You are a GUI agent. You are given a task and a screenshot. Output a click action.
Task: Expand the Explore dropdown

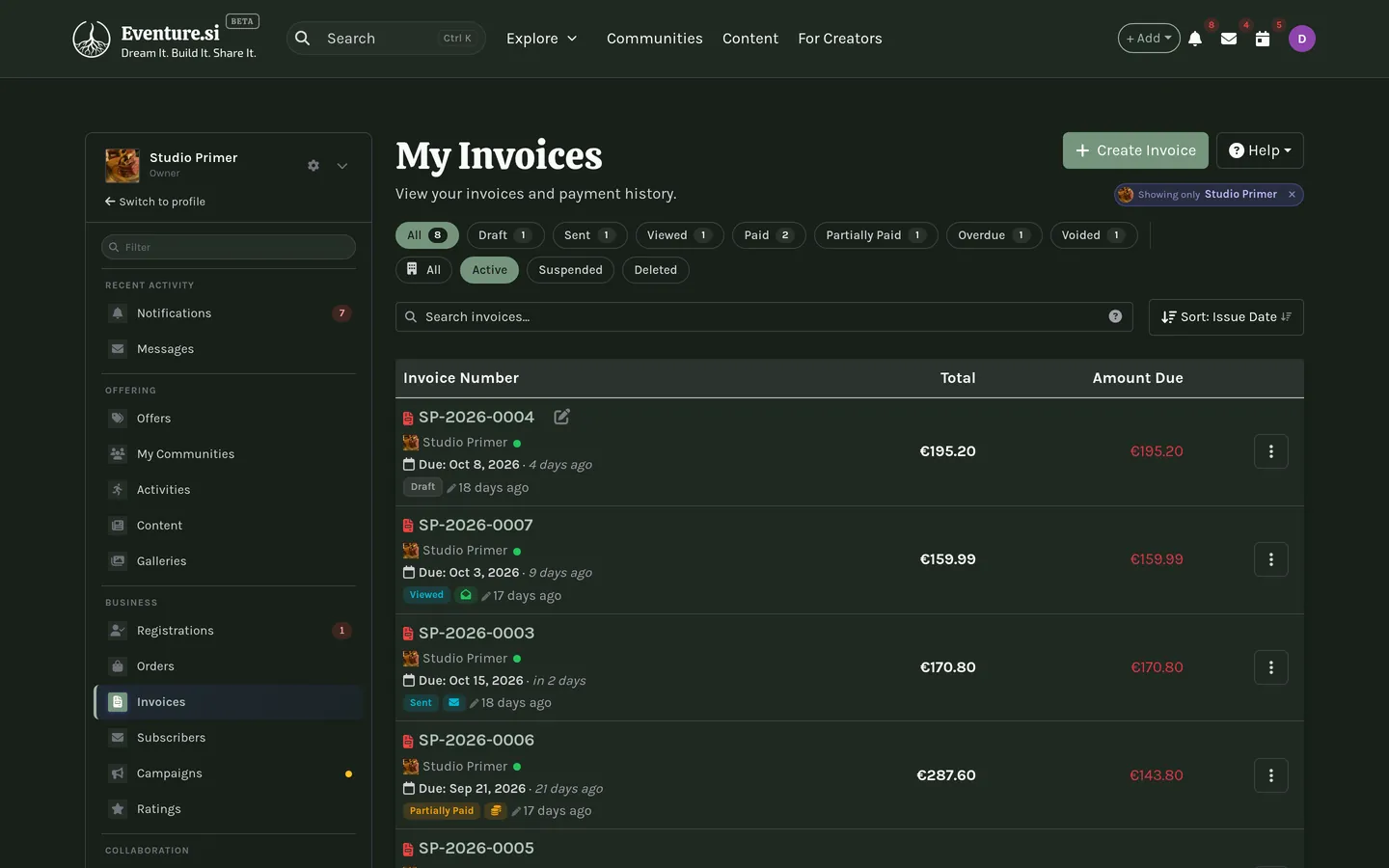pos(541,39)
